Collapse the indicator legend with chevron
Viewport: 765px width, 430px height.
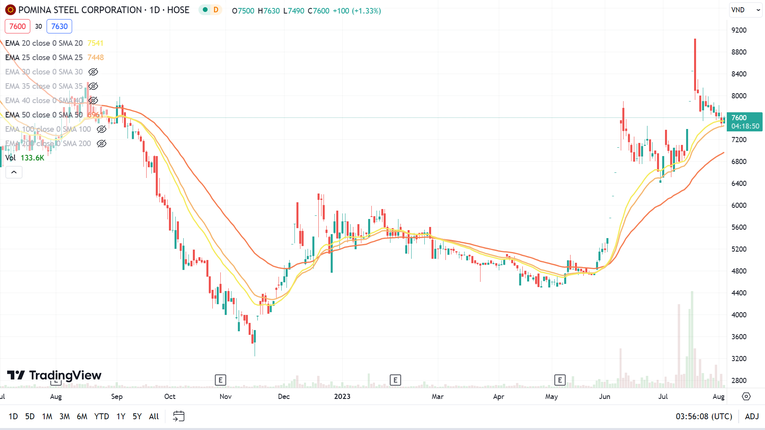coord(14,172)
